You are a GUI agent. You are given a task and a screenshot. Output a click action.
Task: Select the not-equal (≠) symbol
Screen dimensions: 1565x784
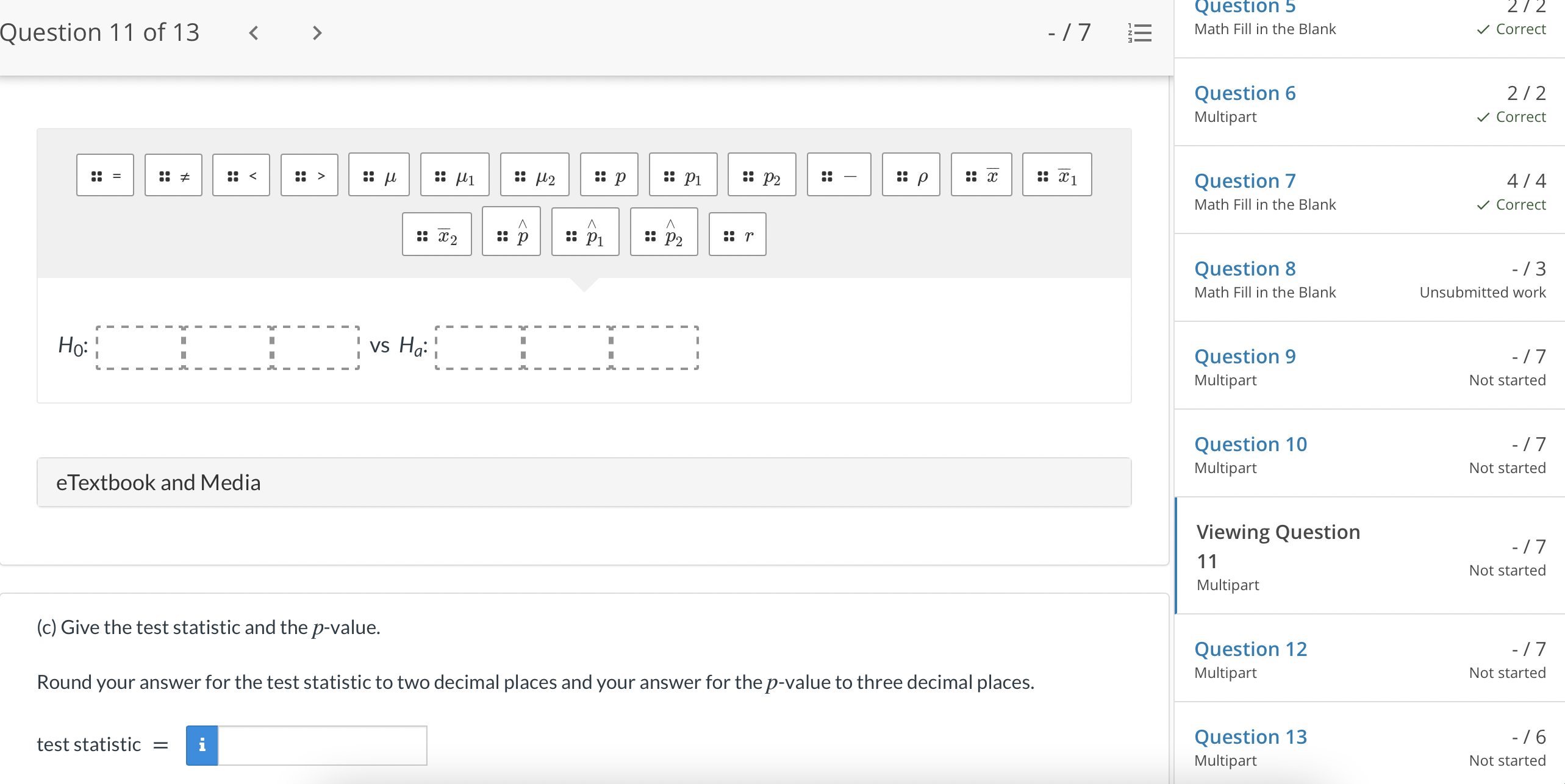(173, 175)
